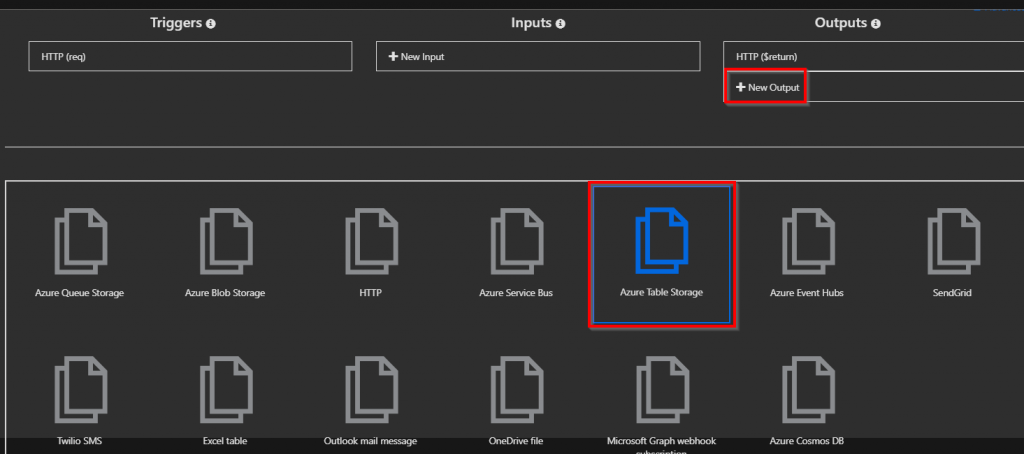The width and height of the screenshot is (1024, 454).
Task: Click the info icon beside Triggers
Action: click(211, 24)
